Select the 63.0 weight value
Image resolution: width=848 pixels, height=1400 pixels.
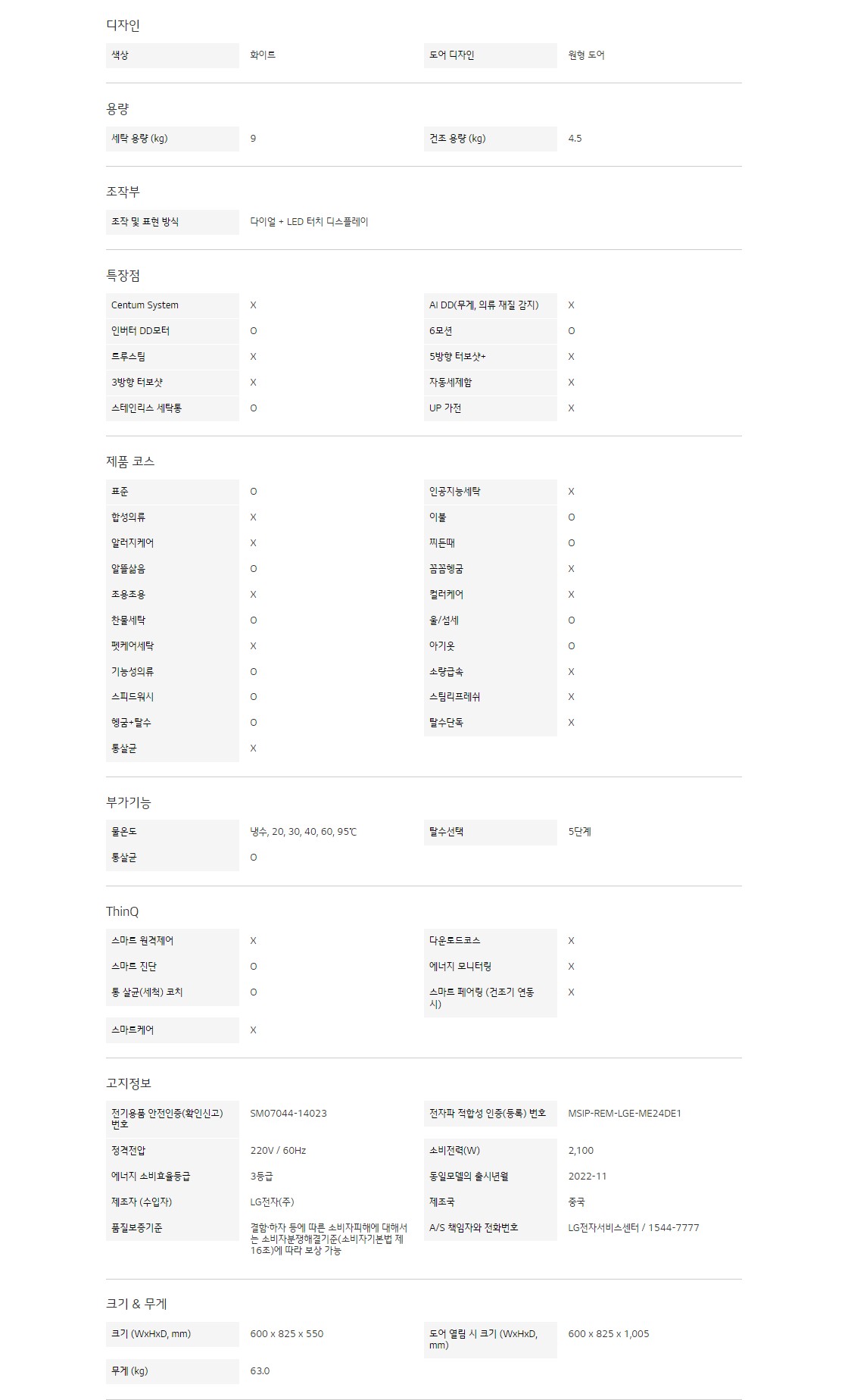(x=260, y=1371)
